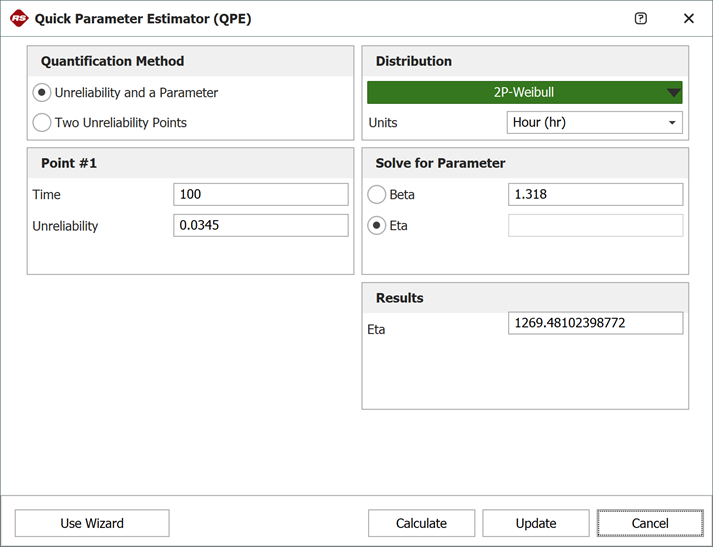Choose Eta as parameter to solve
The width and height of the screenshot is (713, 547).
pyautogui.click(x=377, y=225)
